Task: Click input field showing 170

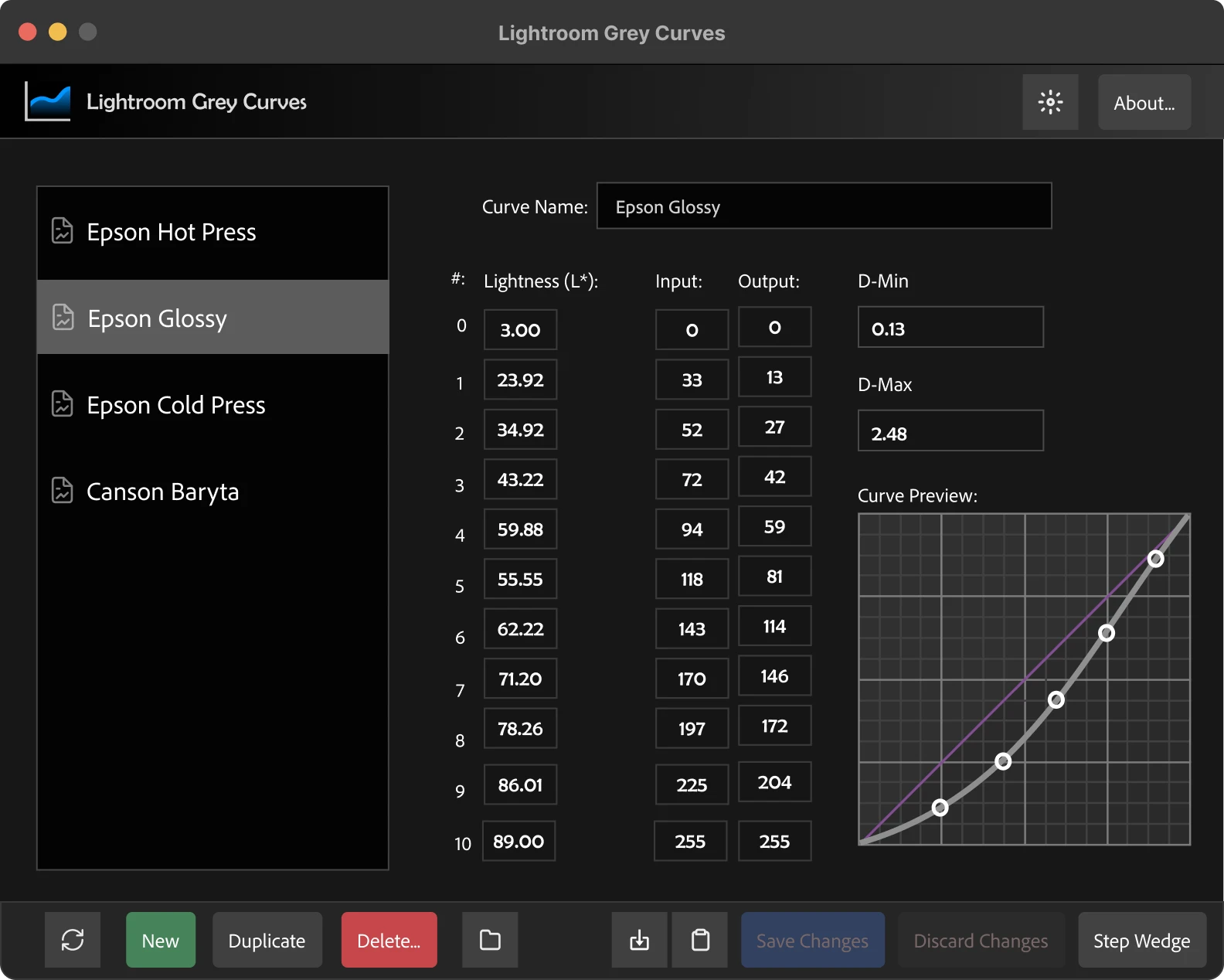Action: [692, 679]
